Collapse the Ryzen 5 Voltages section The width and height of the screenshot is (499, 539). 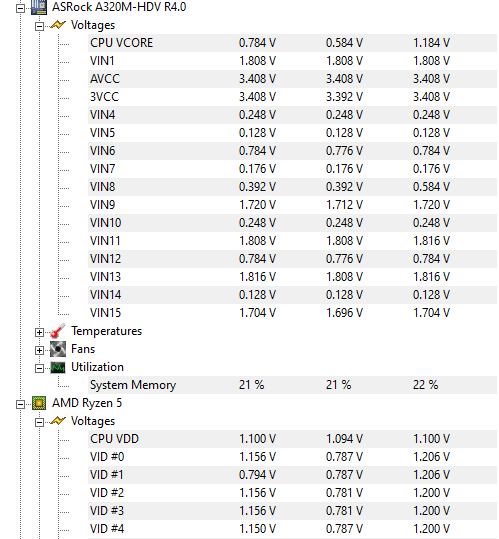[x=40, y=422]
